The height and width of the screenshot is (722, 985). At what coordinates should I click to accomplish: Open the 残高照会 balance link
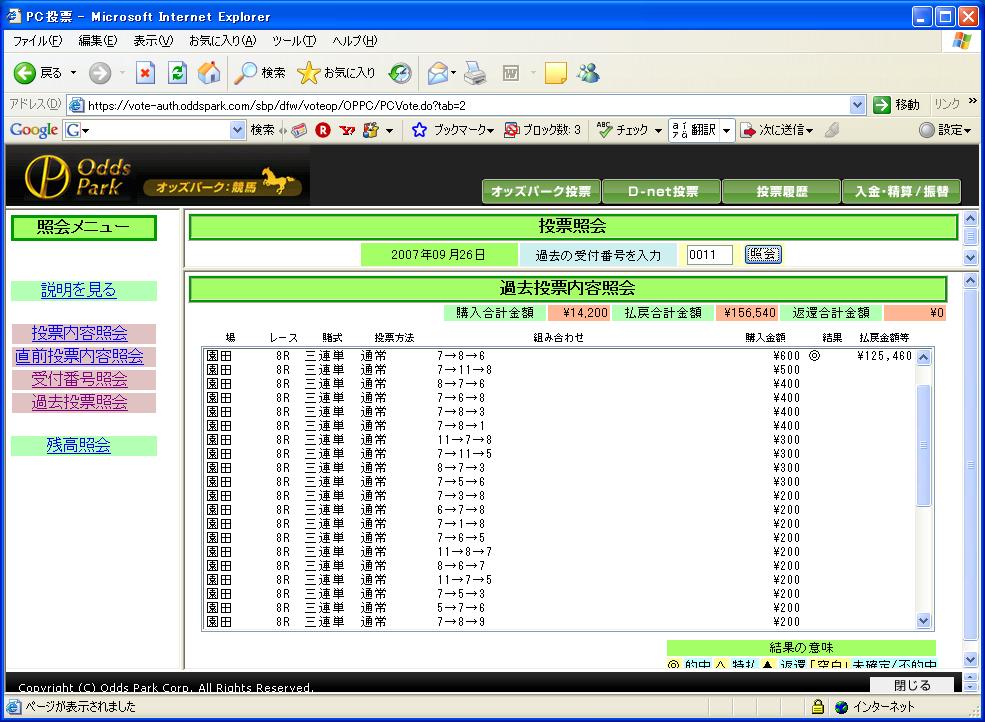(x=79, y=446)
